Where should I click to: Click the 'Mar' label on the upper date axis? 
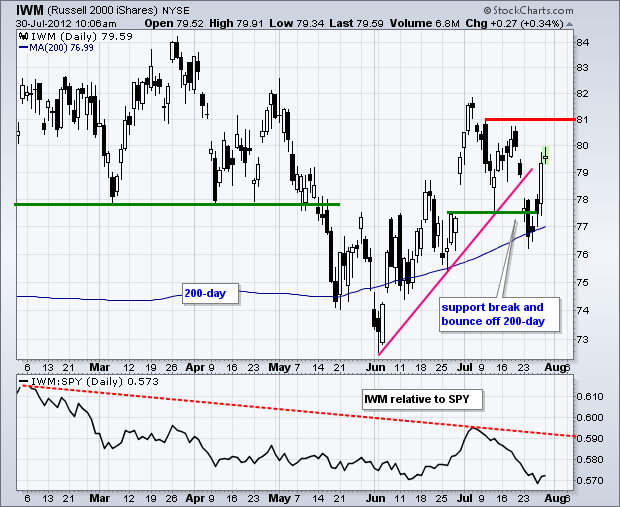[99, 367]
